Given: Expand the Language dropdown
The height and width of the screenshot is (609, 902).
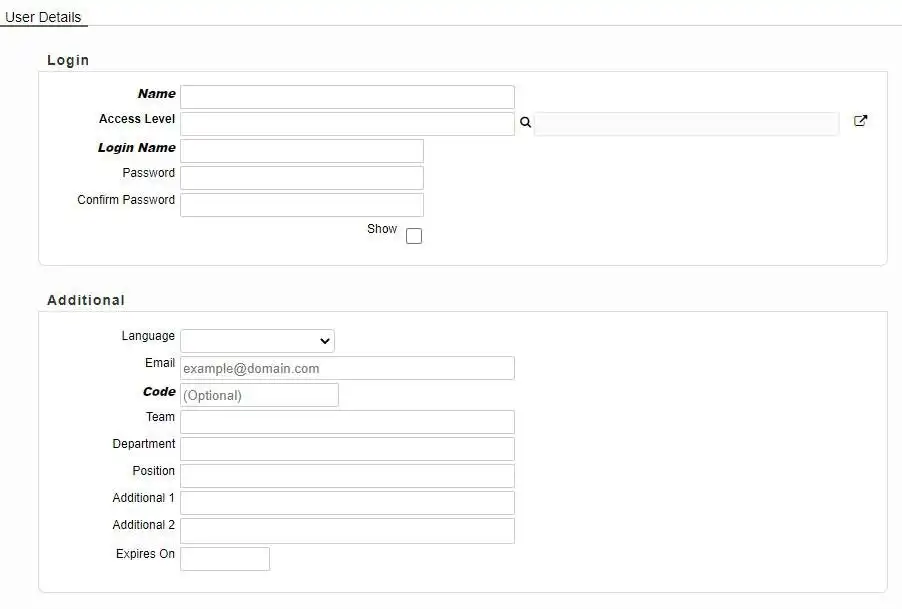Looking at the screenshot, I should (257, 341).
